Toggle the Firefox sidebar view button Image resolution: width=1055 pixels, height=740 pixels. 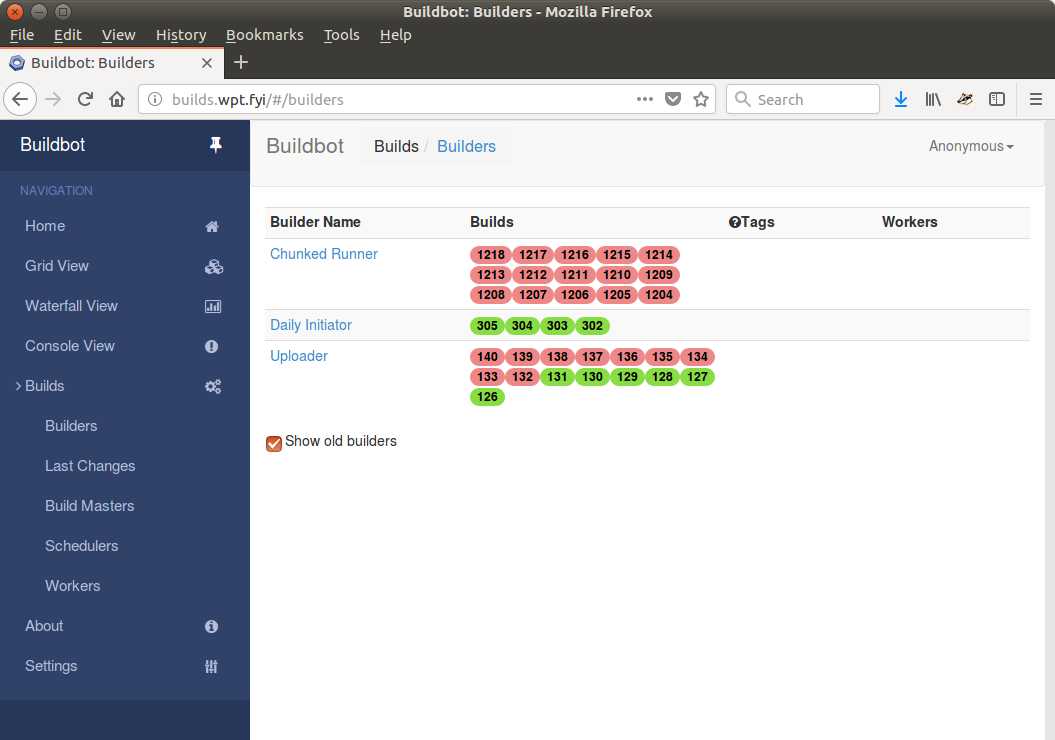[x=997, y=99]
